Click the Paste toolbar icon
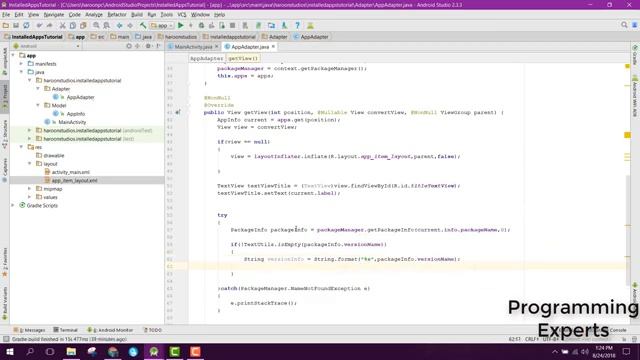The height and width of the screenshot is (360, 640). pyautogui.click(x=83, y=25)
